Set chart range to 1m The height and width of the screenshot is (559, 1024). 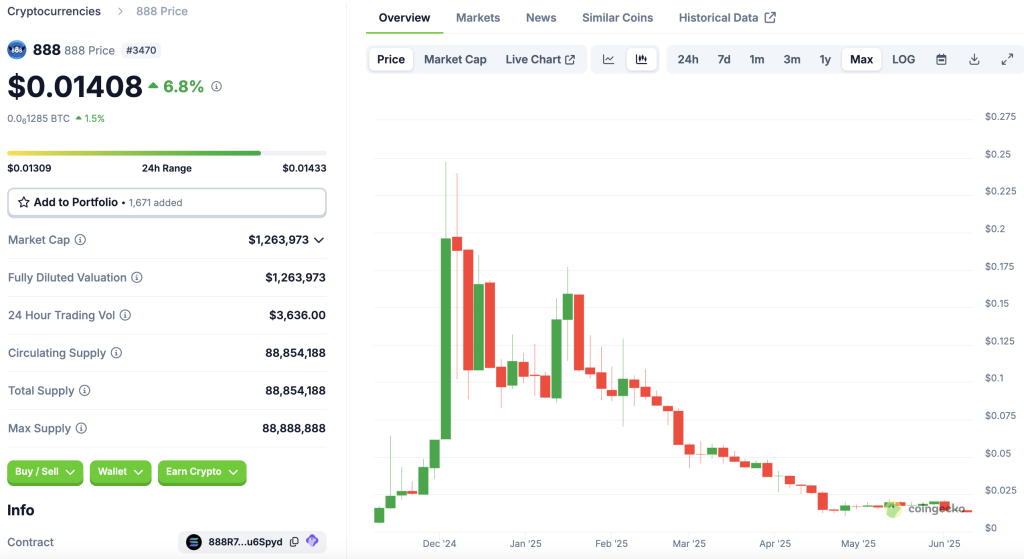[757, 59]
